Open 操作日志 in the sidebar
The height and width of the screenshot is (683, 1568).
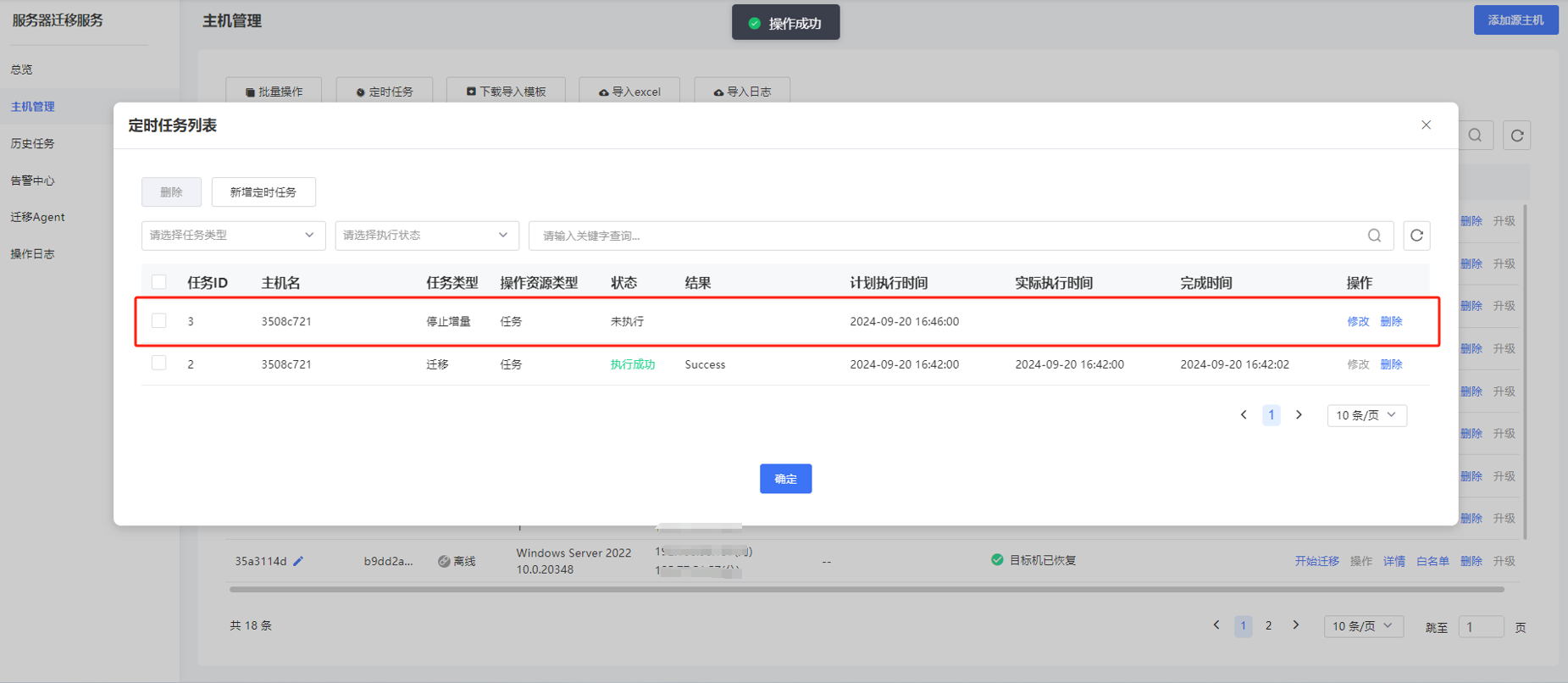33,253
